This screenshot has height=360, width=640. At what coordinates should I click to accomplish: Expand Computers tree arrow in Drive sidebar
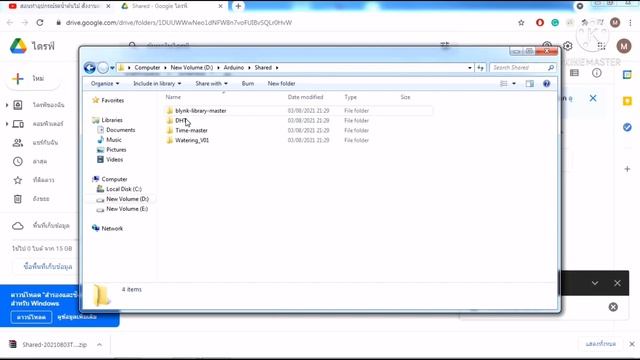(x=7, y=124)
